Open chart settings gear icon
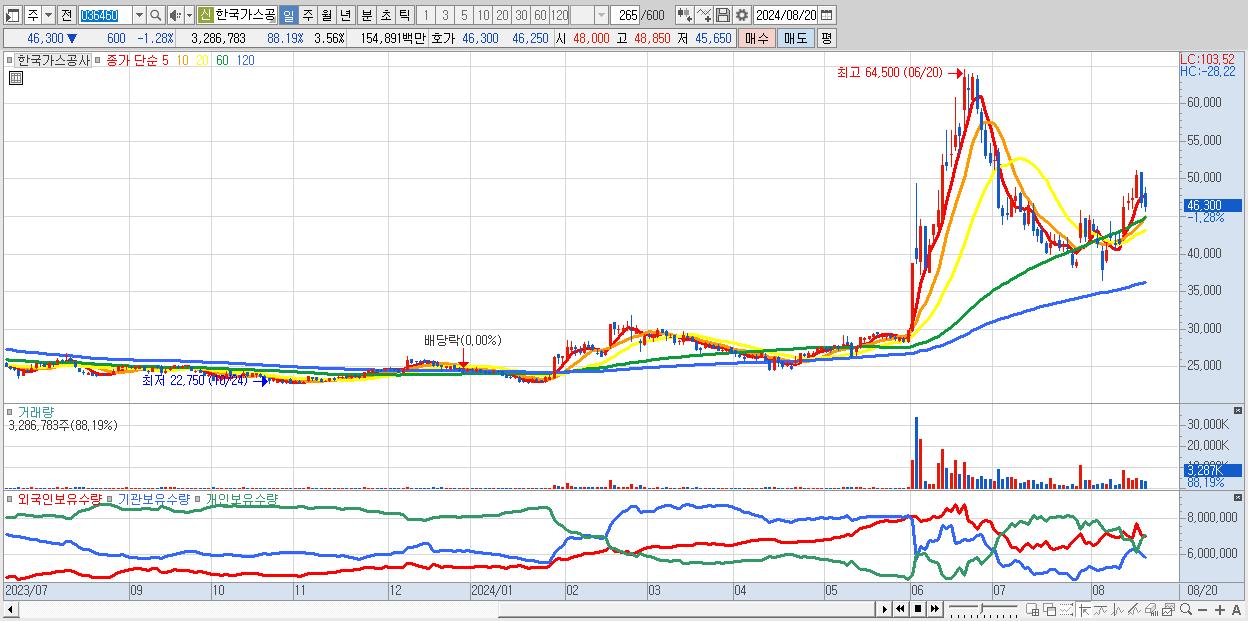 click(742, 15)
